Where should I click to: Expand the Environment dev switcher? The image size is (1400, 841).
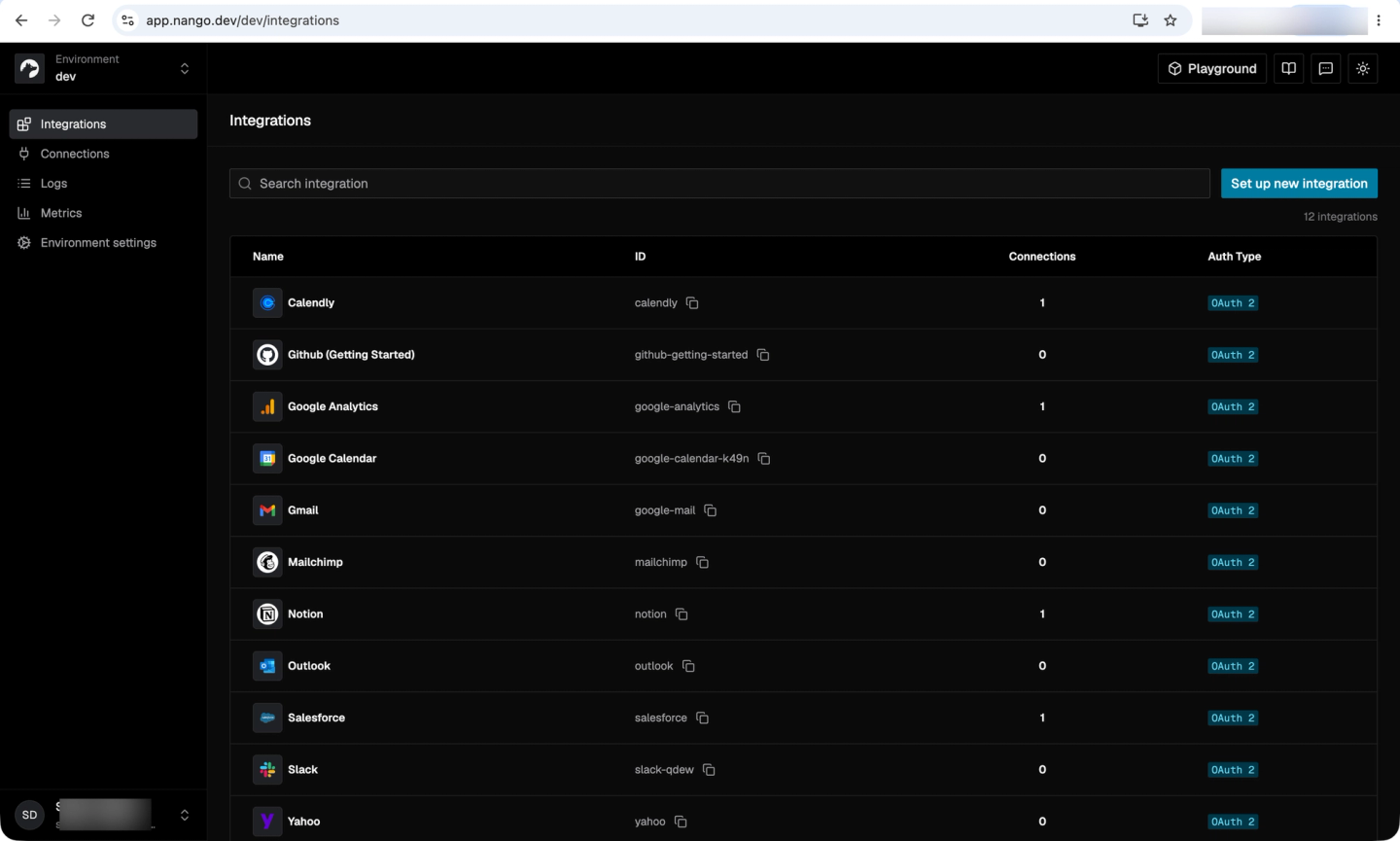pyautogui.click(x=185, y=68)
